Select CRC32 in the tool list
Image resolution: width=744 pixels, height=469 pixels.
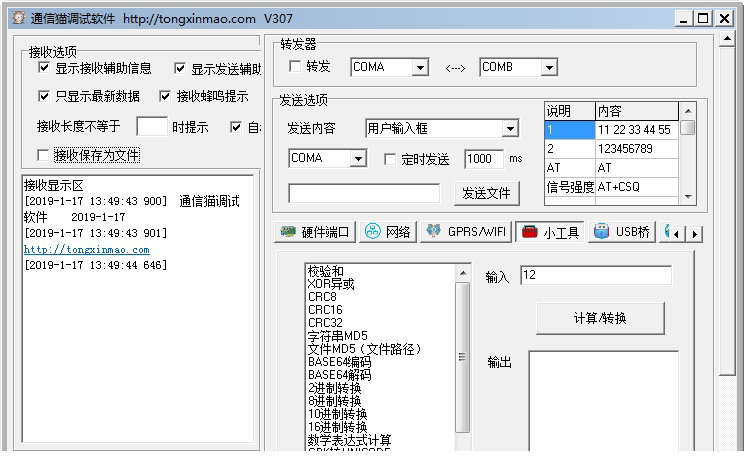click(325, 322)
